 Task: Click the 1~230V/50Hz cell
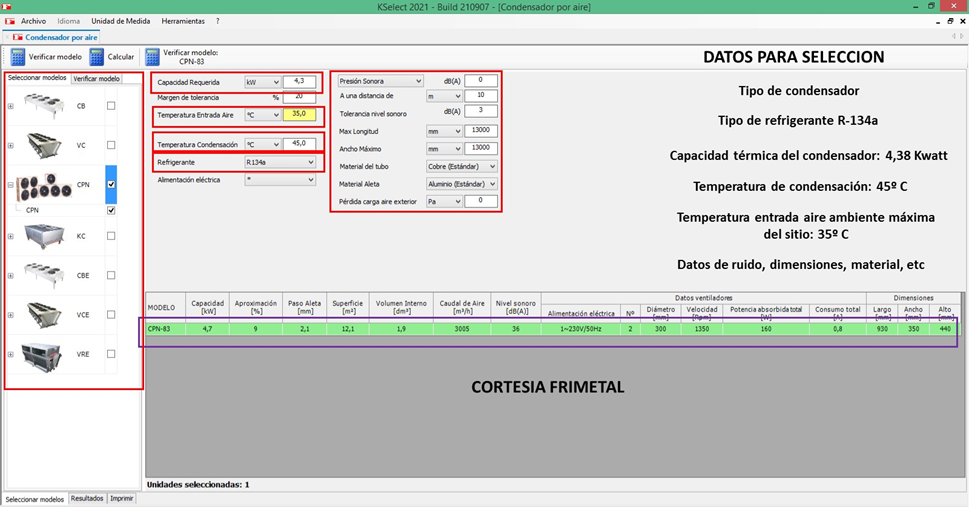[581, 329]
